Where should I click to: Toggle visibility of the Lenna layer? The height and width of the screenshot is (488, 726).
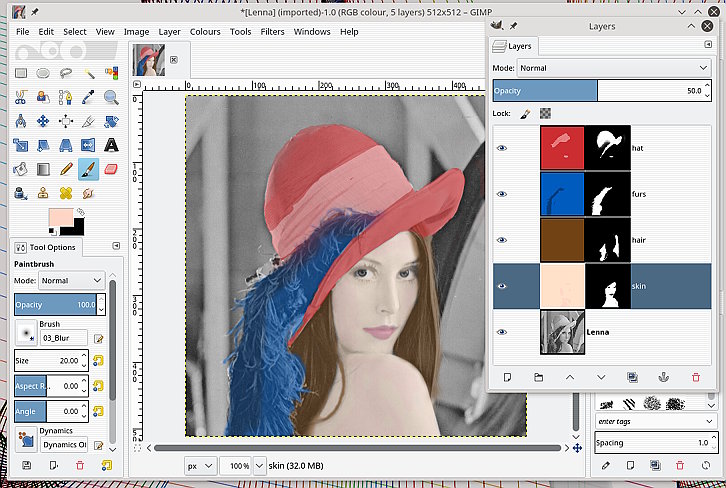tap(501, 332)
